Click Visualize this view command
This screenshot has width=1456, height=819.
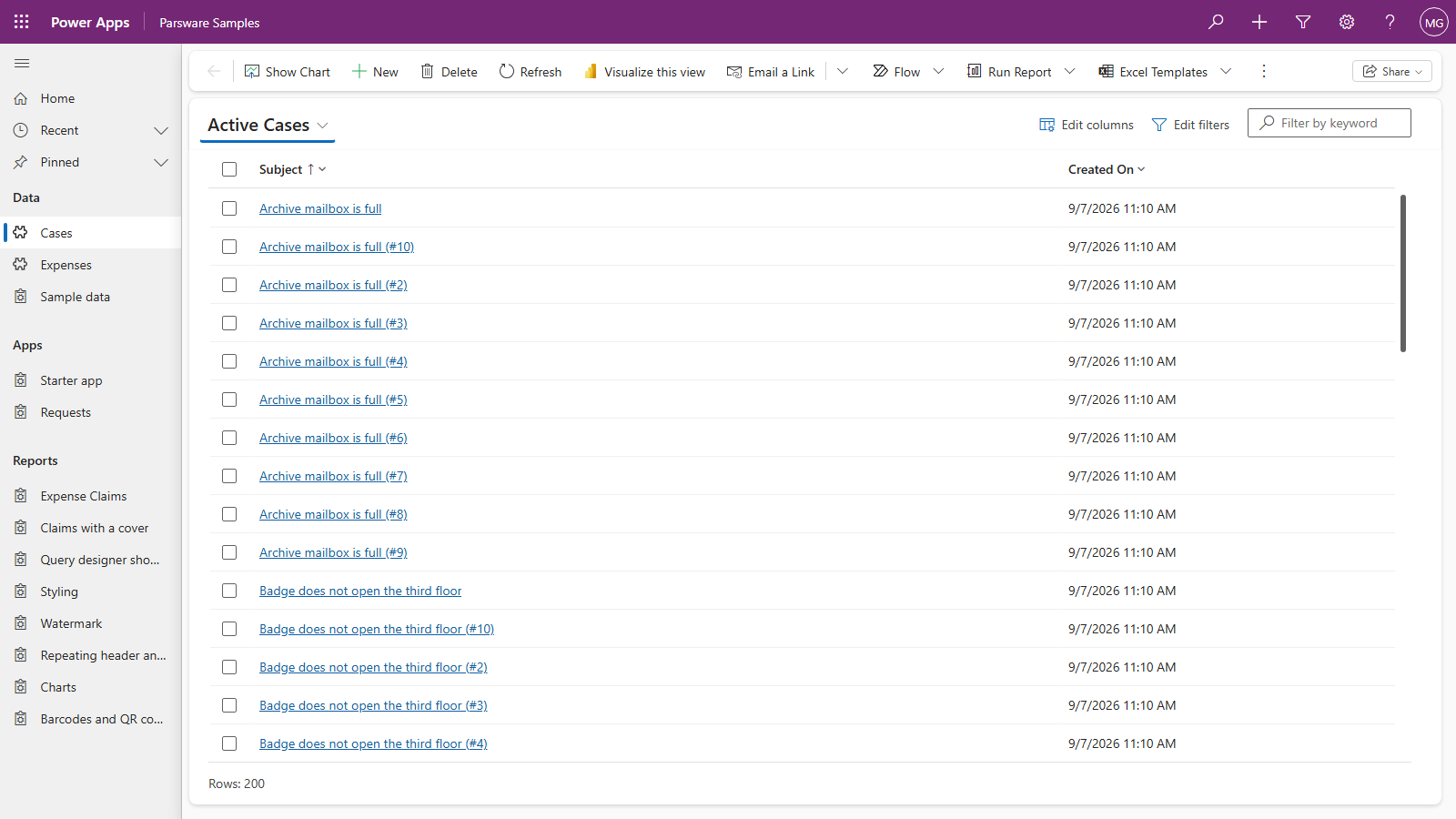coord(644,71)
